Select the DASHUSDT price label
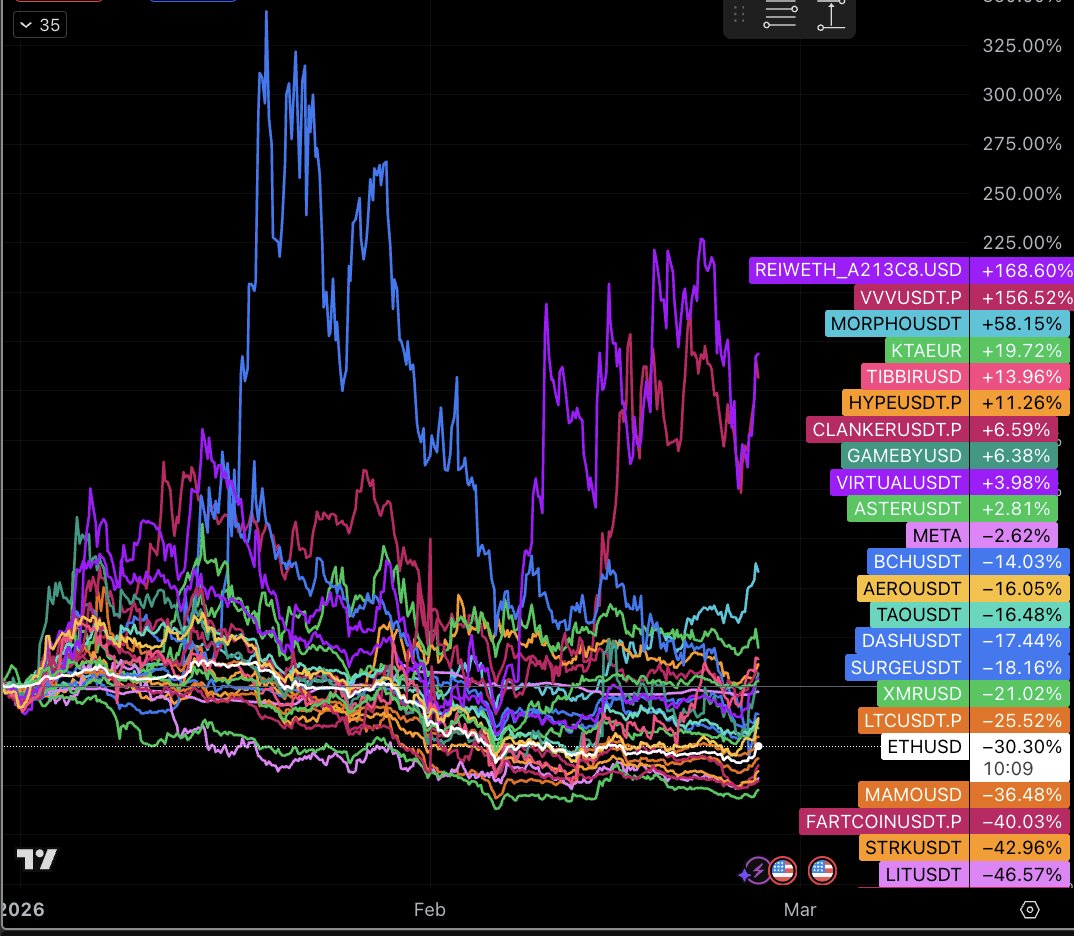 tap(912, 640)
